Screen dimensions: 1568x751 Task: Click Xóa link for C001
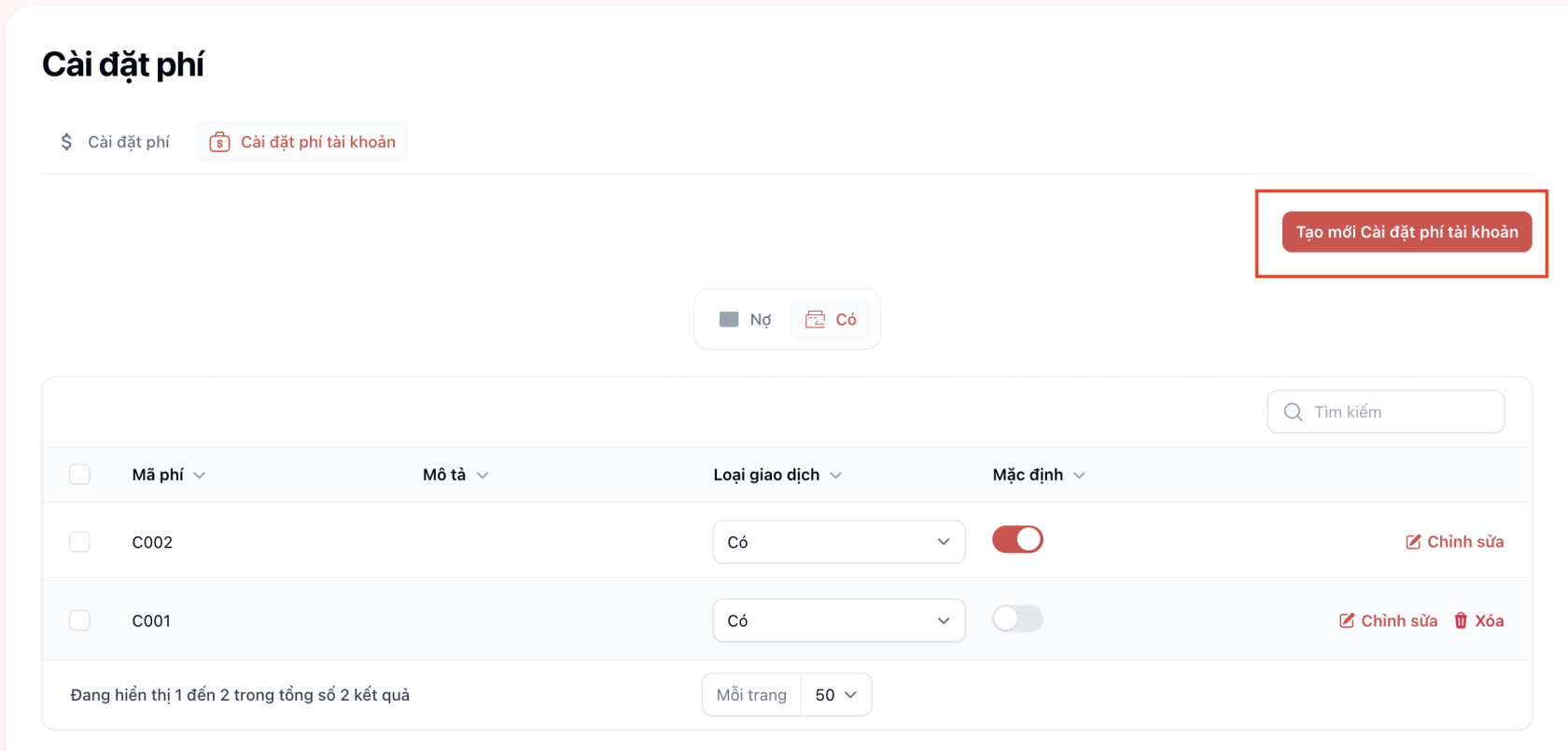pos(1489,621)
